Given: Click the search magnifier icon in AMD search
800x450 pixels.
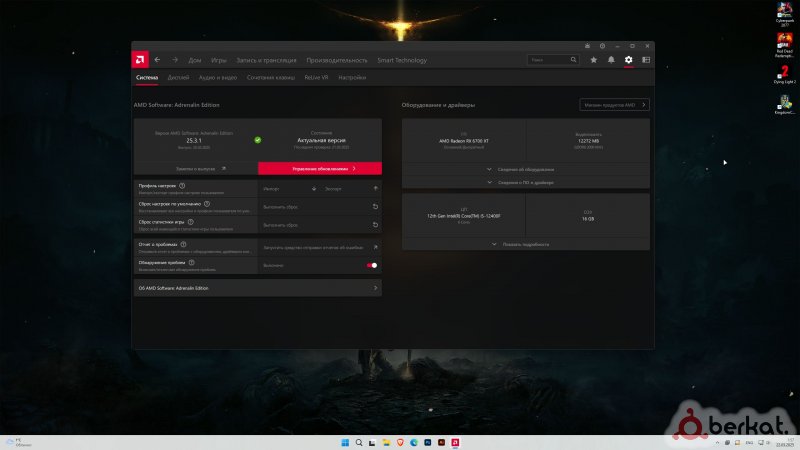Looking at the screenshot, I should (573, 60).
